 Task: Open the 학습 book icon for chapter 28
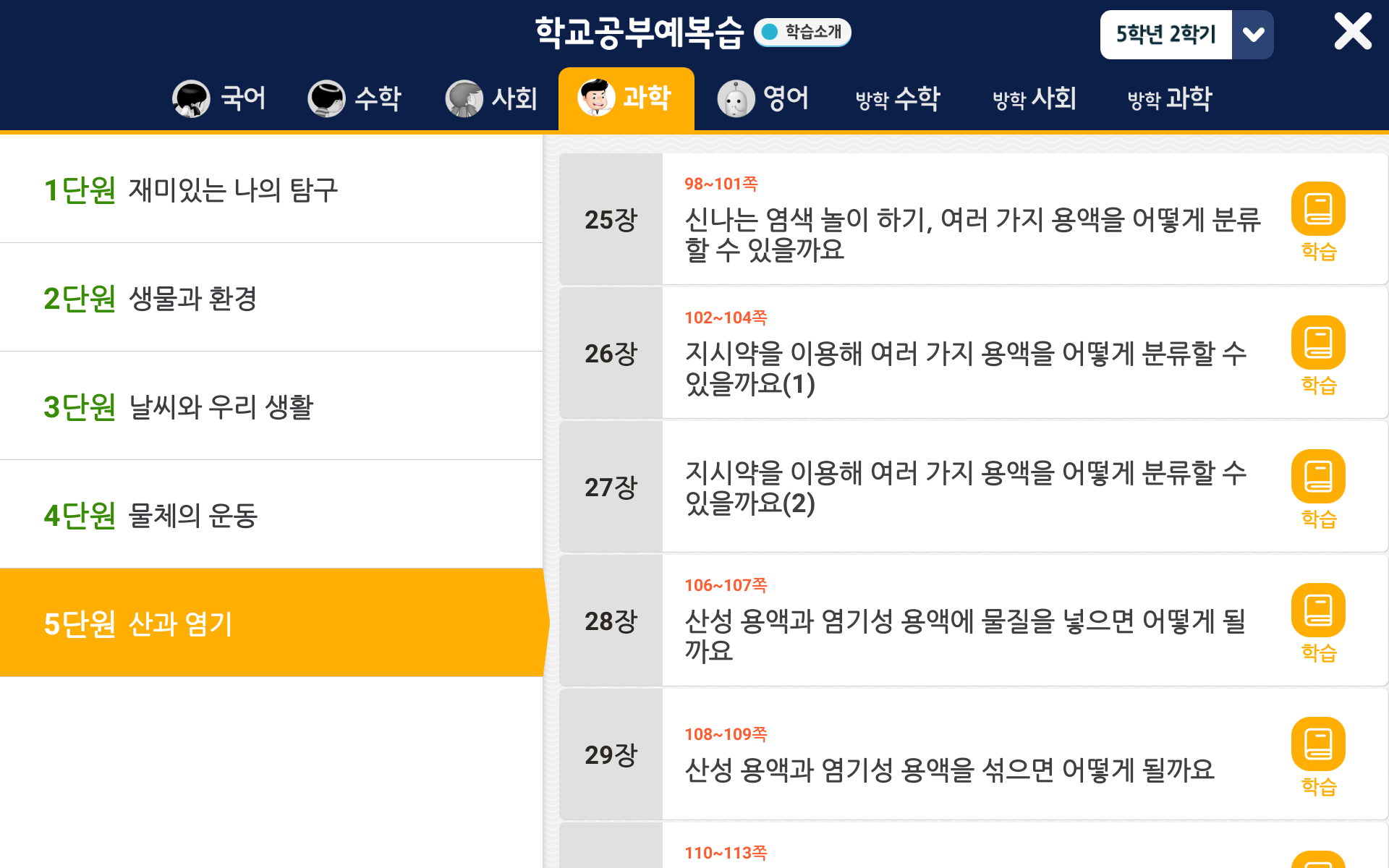tap(1318, 610)
